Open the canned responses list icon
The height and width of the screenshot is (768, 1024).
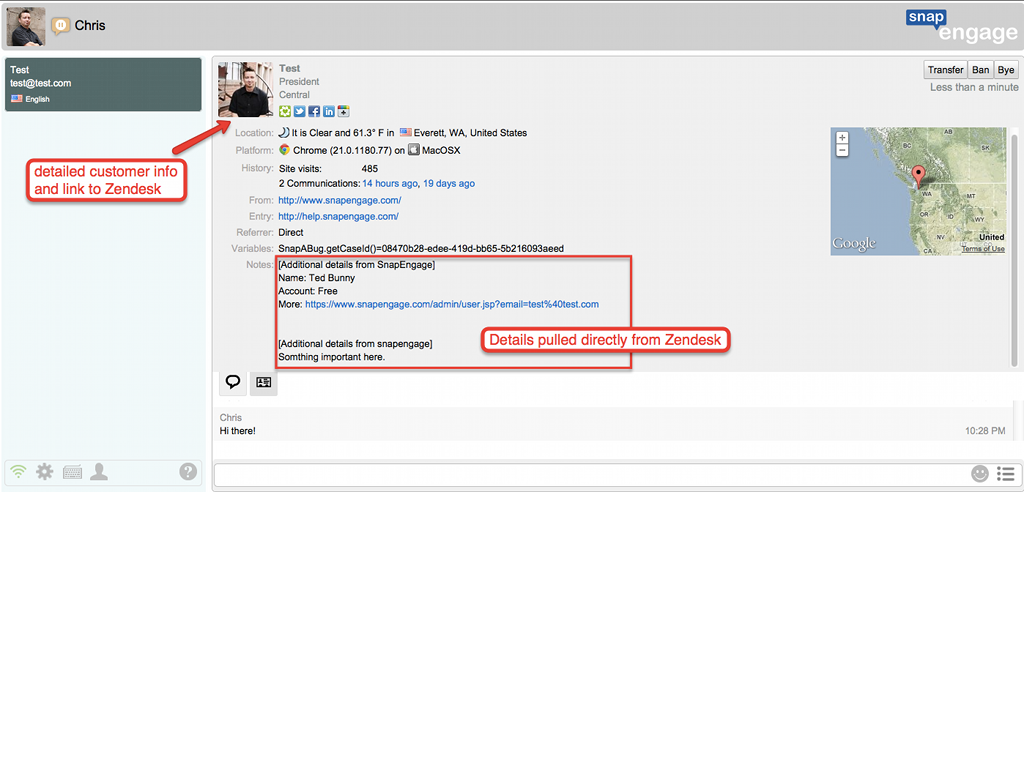pyautogui.click(x=1006, y=474)
